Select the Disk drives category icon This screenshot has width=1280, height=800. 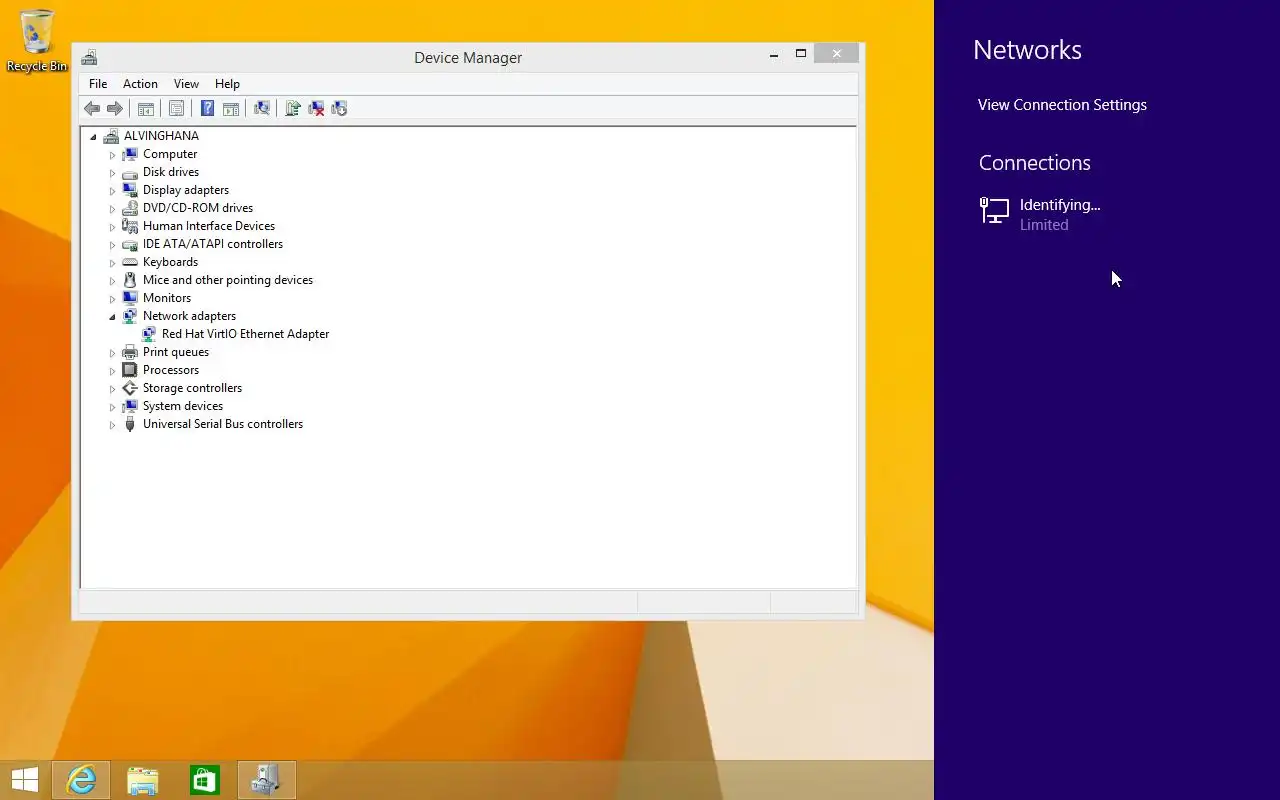click(x=130, y=172)
